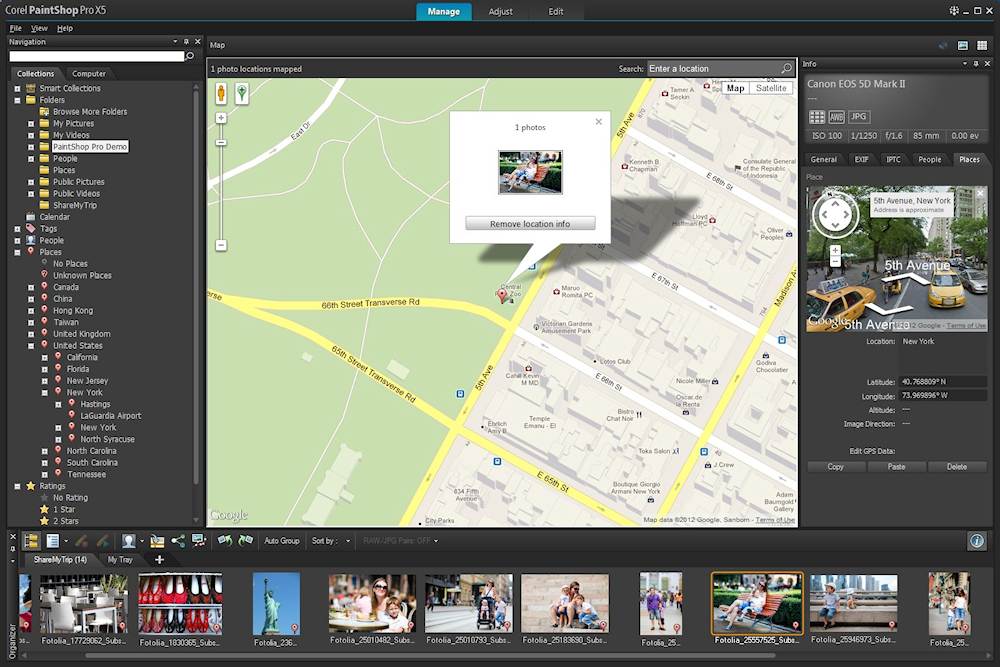Image resolution: width=1000 pixels, height=667 pixels.
Task: Click the Auto Group toggle
Action: [281, 541]
